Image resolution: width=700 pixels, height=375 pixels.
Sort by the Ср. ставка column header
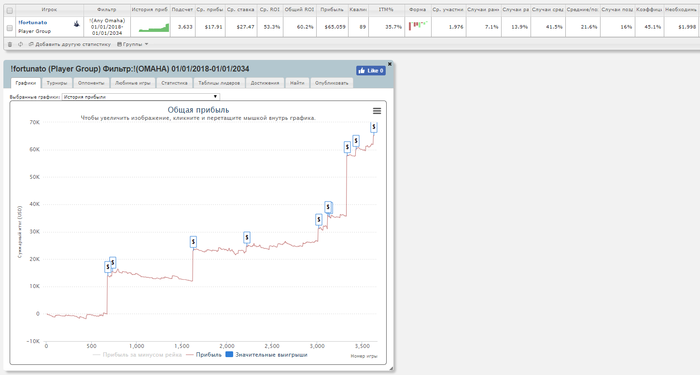coord(241,9)
